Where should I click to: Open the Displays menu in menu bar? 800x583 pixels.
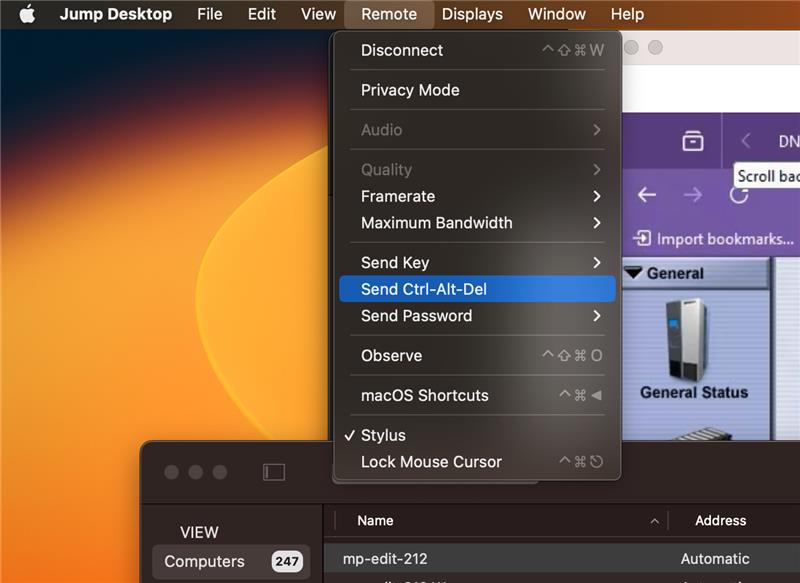[472, 14]
